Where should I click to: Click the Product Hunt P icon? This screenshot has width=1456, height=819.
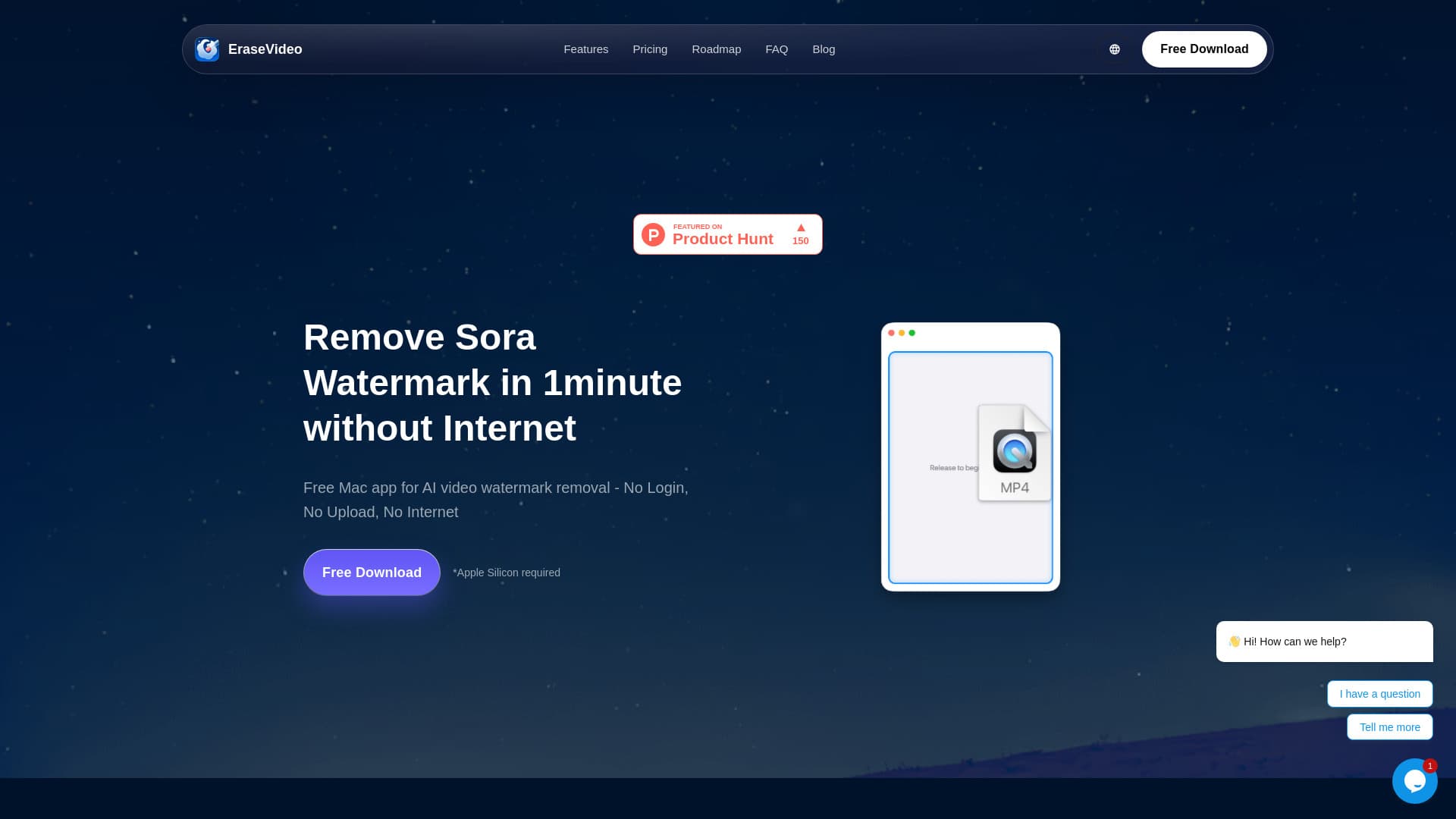653,234
